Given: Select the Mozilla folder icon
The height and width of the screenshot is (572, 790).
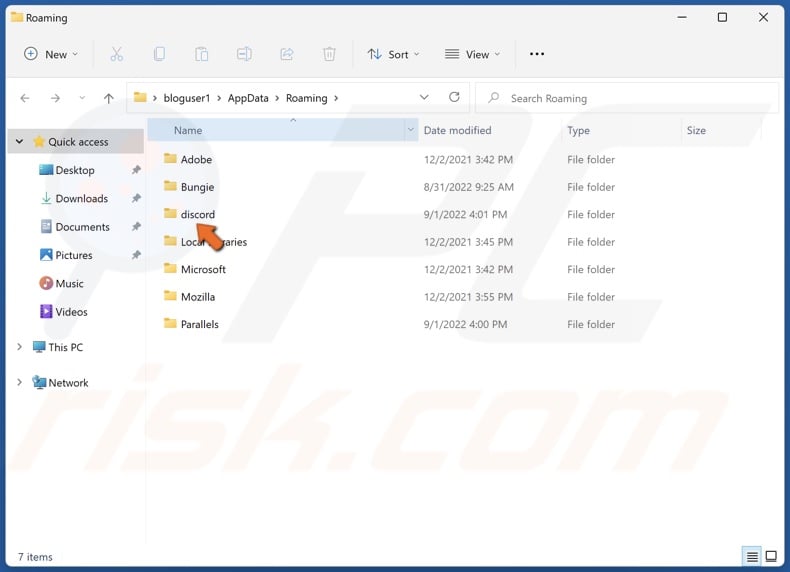Looking at the screenshot, I should 170,296.
